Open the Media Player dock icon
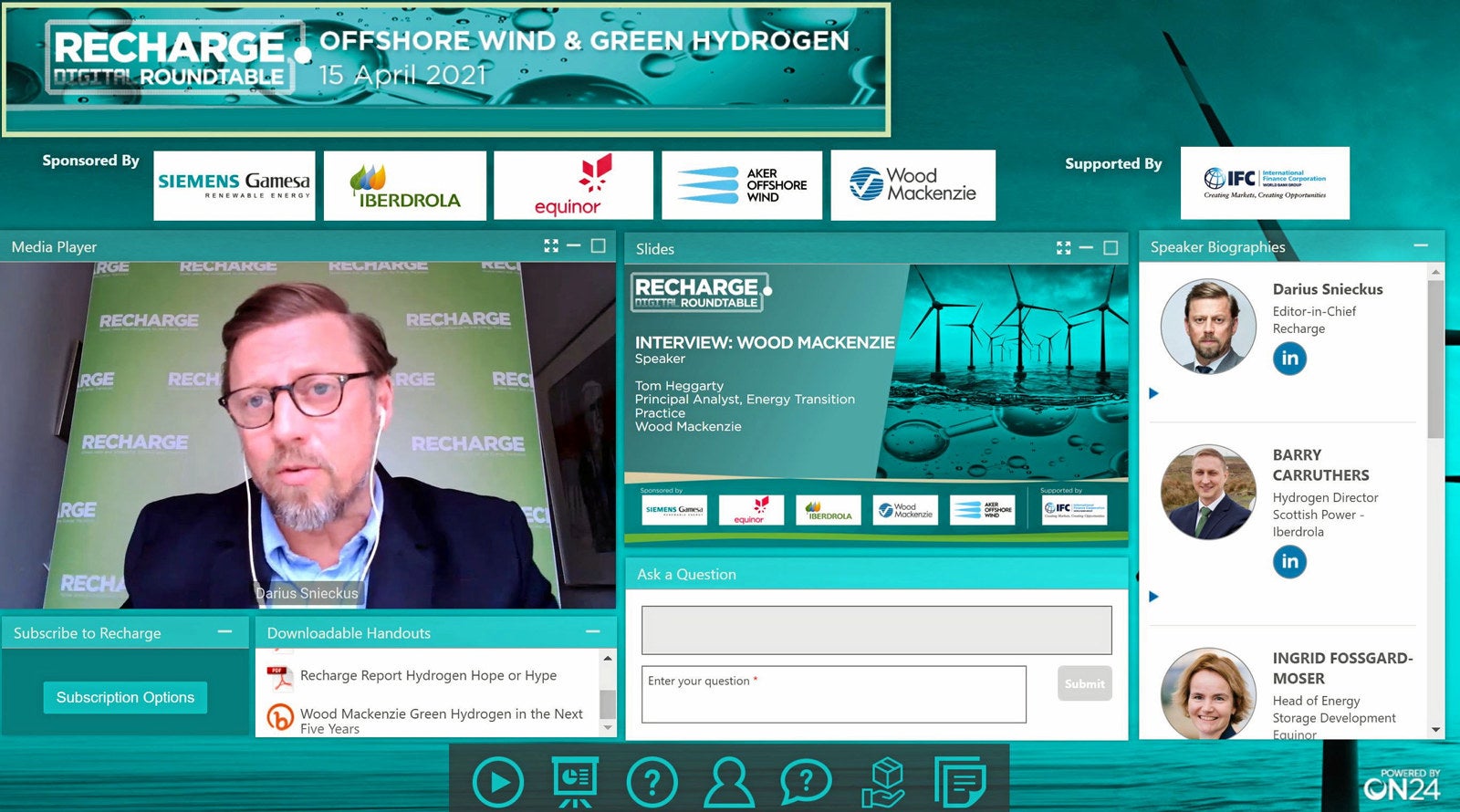The width and height of the screenshot is (1460, 812). 497,782
